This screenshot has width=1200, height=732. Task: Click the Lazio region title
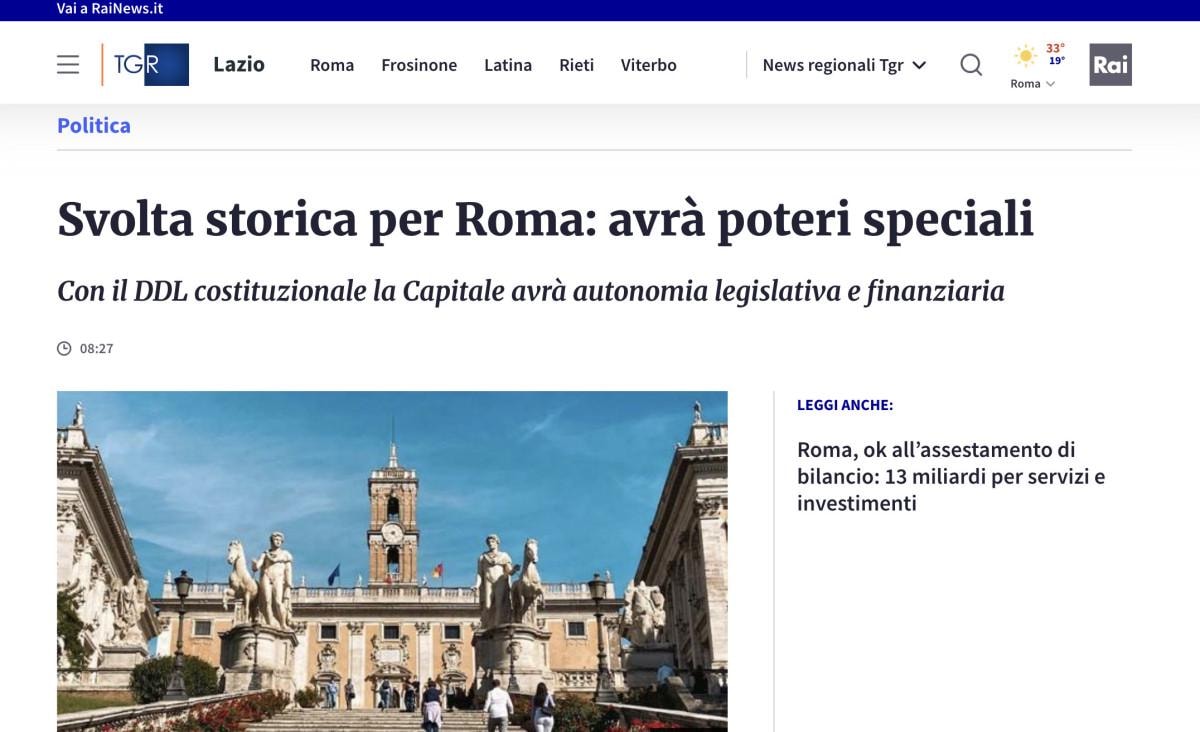coord(239,65)
